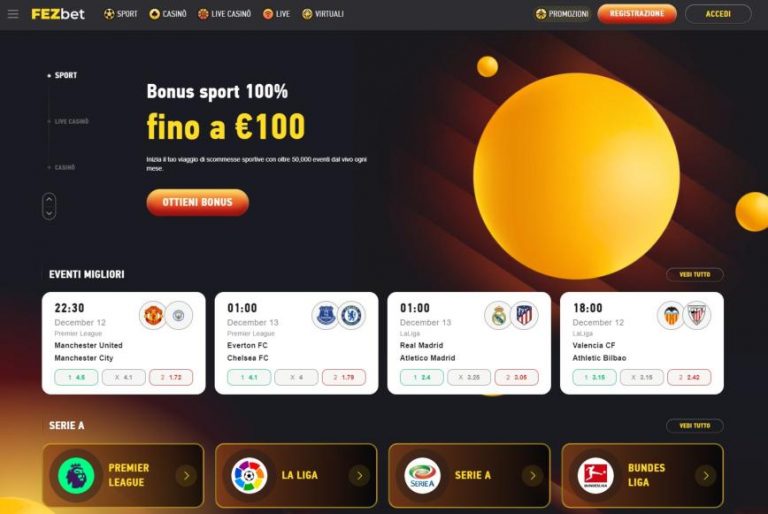Open the Virtuali menu item
Screen dimensions: 768x514
tap(323, 14)
